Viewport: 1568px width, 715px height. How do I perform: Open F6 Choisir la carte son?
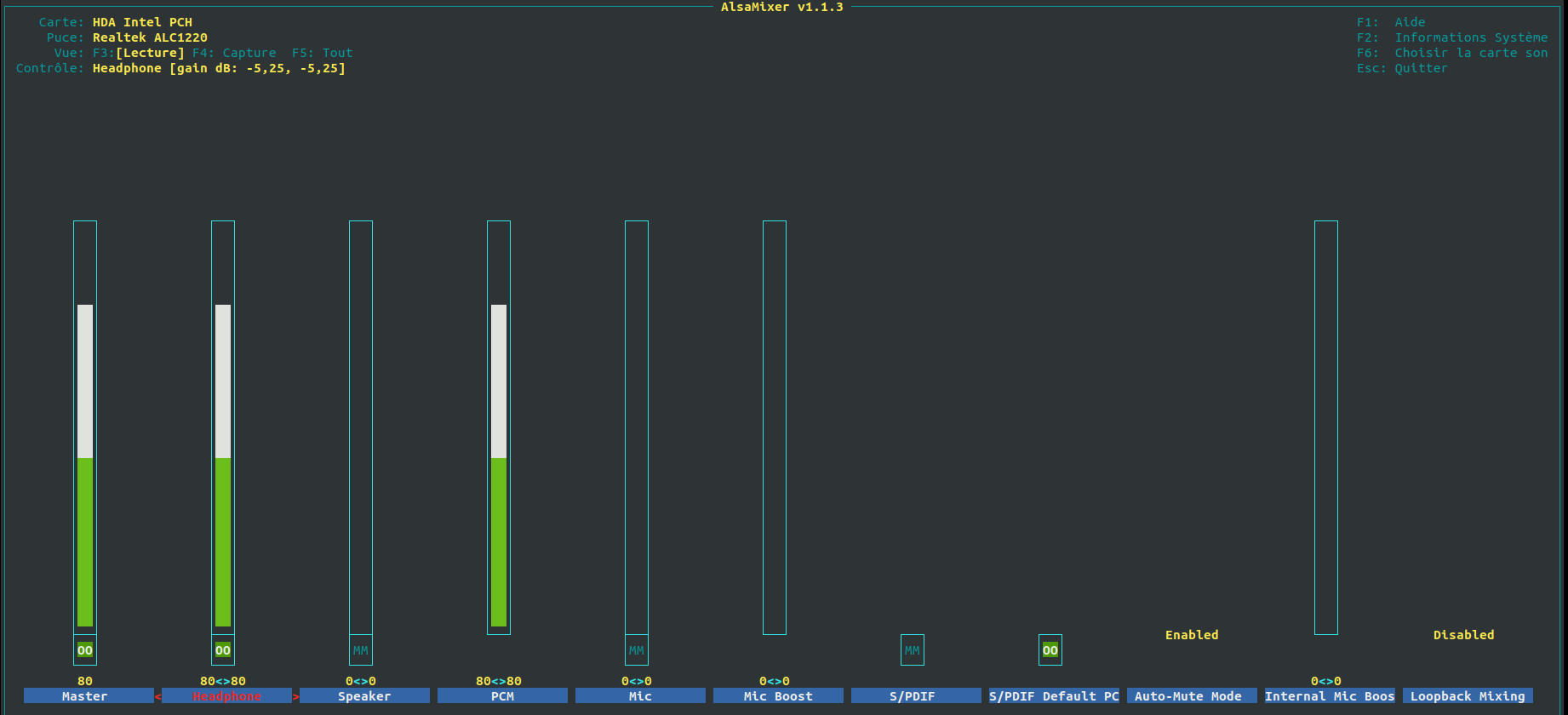pyautogui.click(x=1452, y=53)
